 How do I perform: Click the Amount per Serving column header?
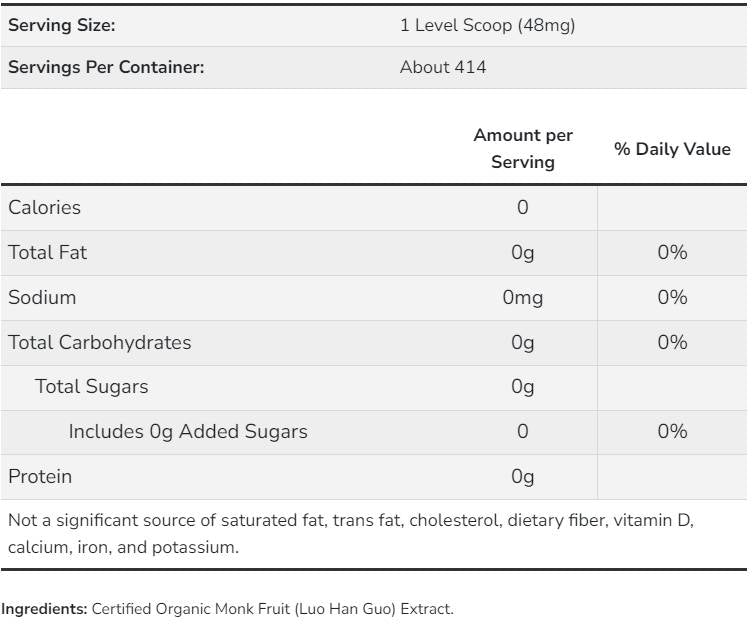(523, 148)
